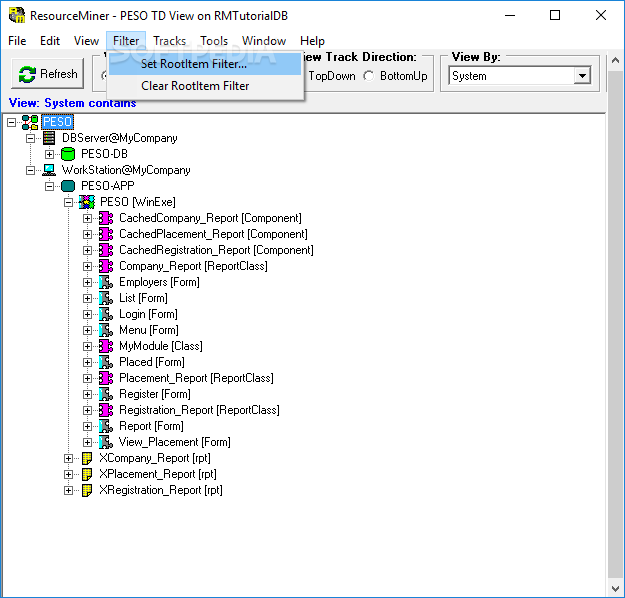Select the Login [Form] tree row
Image resolution: width=625 pixels, height=598 pixels.
pyautogui.click(x=148, y=314)
